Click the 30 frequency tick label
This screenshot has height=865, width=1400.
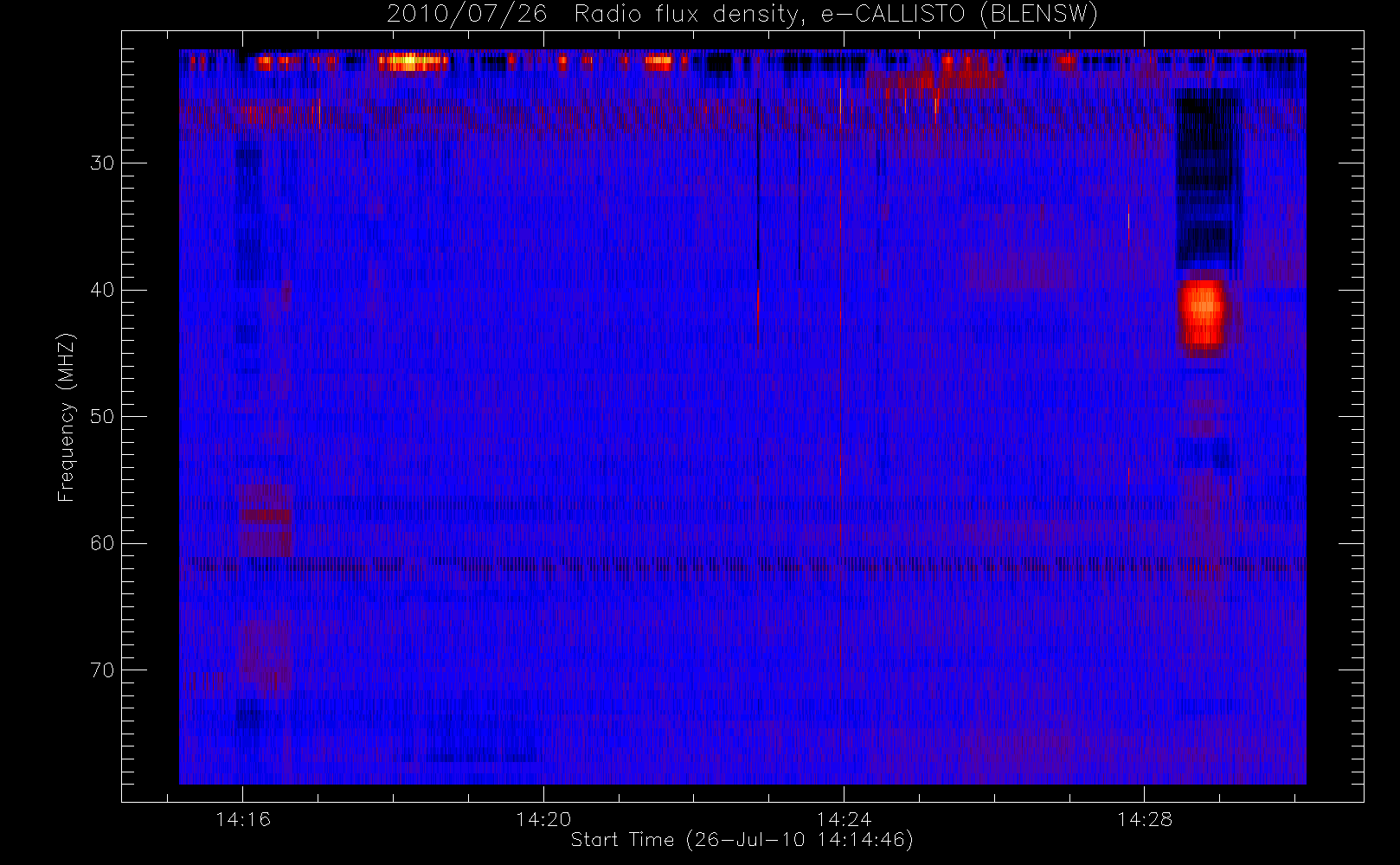point(102,163)
